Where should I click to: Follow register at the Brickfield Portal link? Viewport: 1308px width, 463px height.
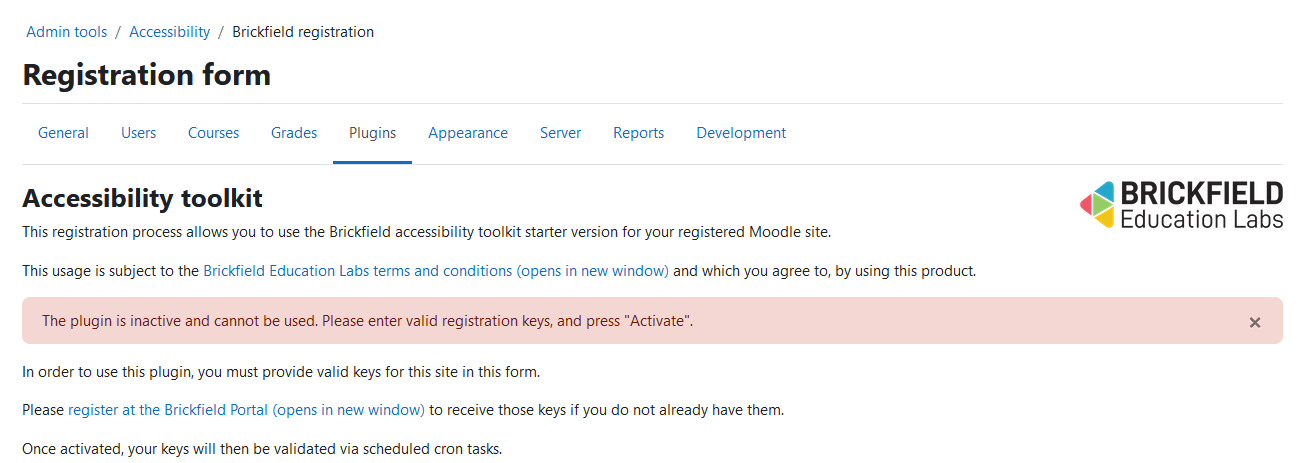[246, 410]
